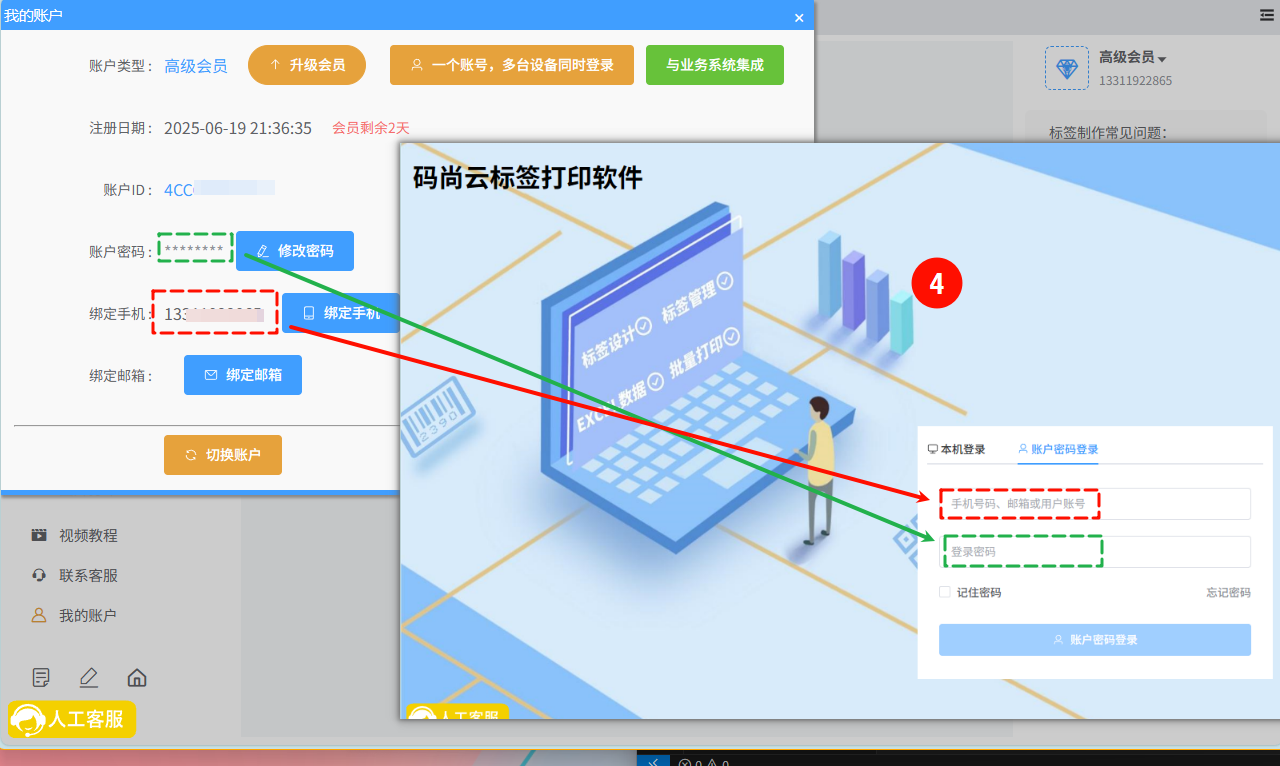The width and height of the screenshot is (1280, 766).
Task: Click the person icon beside 我的账户
Action: (39, 616)
